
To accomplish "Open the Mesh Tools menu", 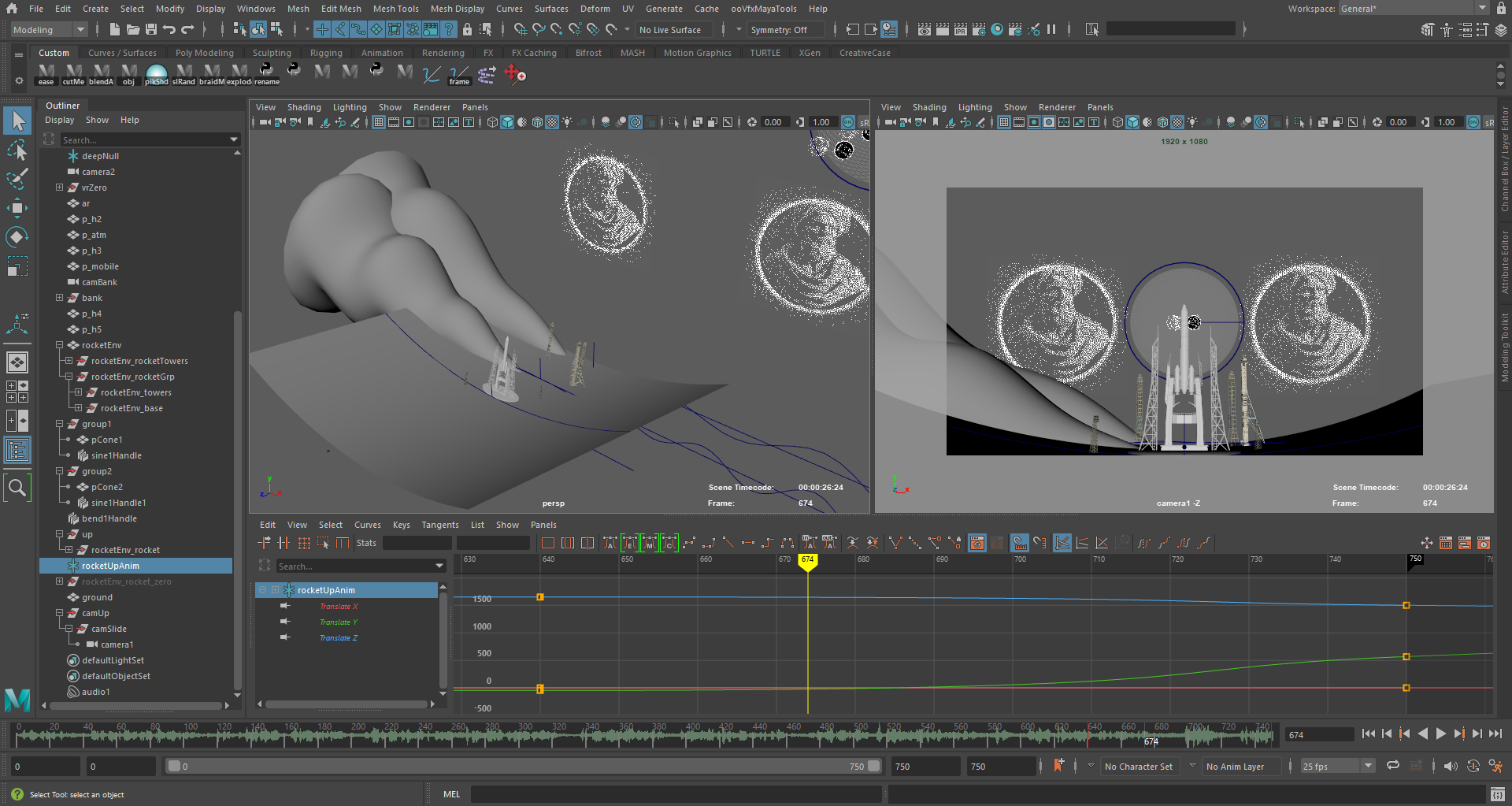I will [395, 9].
